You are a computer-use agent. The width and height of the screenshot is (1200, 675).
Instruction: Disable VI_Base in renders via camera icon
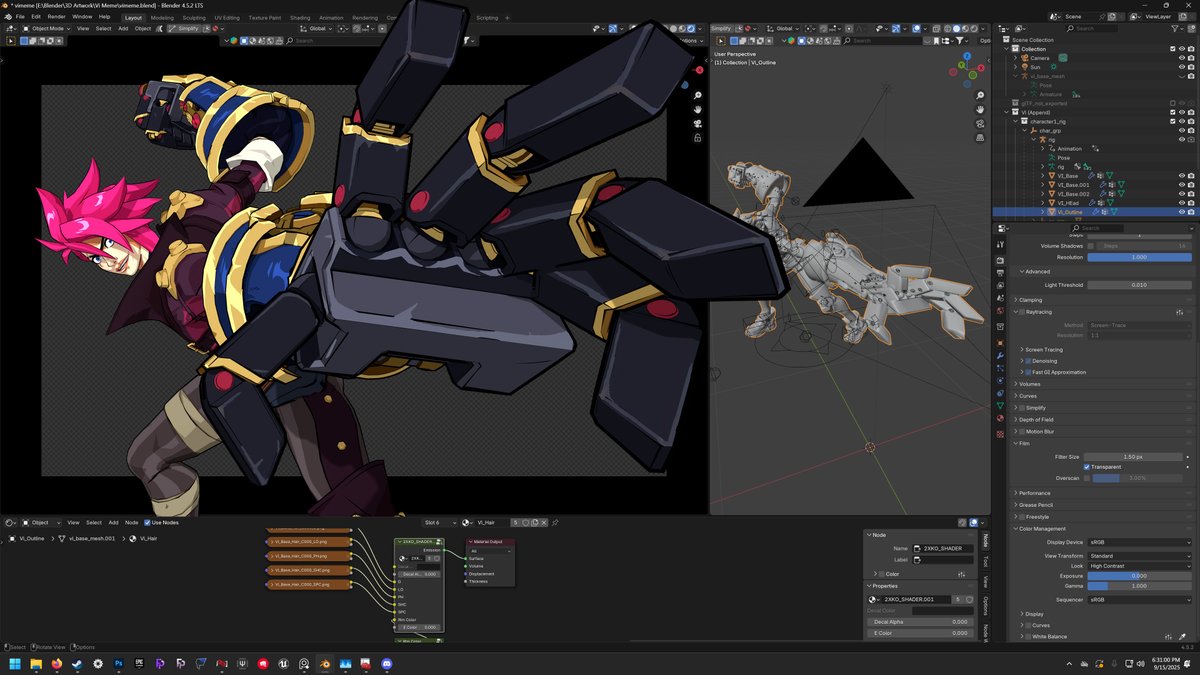coord(1191,176)
